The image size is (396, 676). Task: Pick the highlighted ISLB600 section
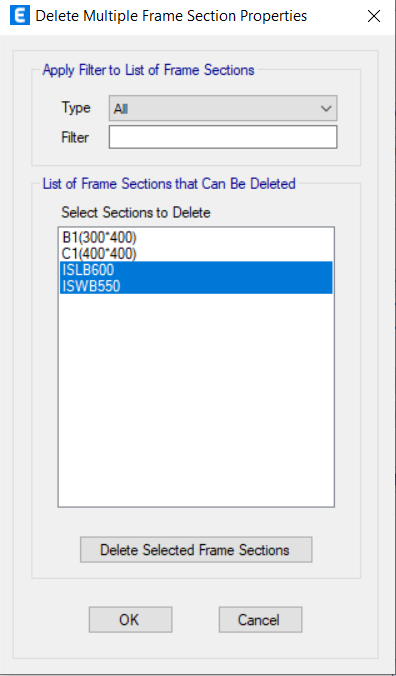(x=196, y=270)
